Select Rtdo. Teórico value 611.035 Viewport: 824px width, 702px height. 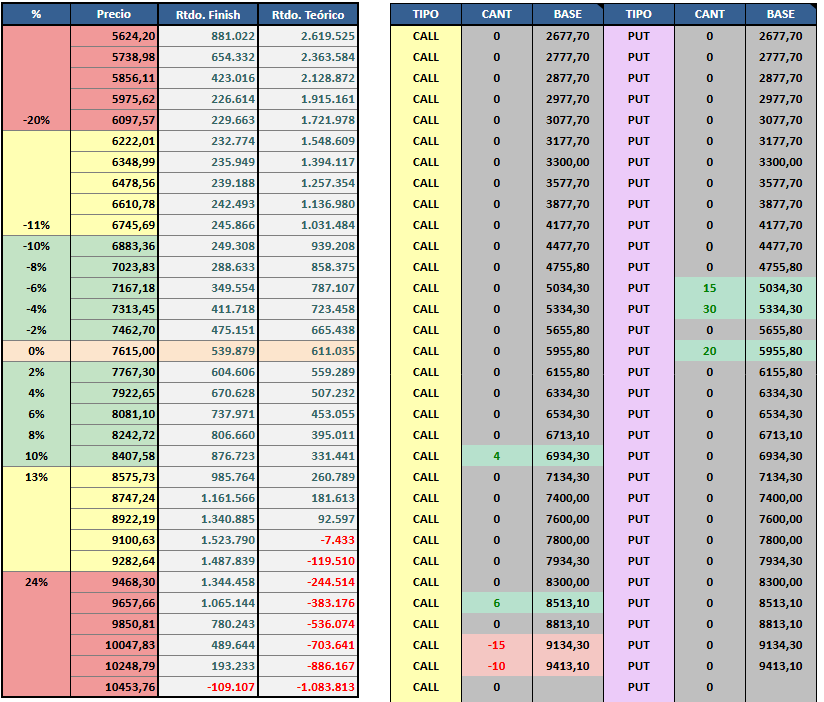pyautogui.click(x=308, y=351)
